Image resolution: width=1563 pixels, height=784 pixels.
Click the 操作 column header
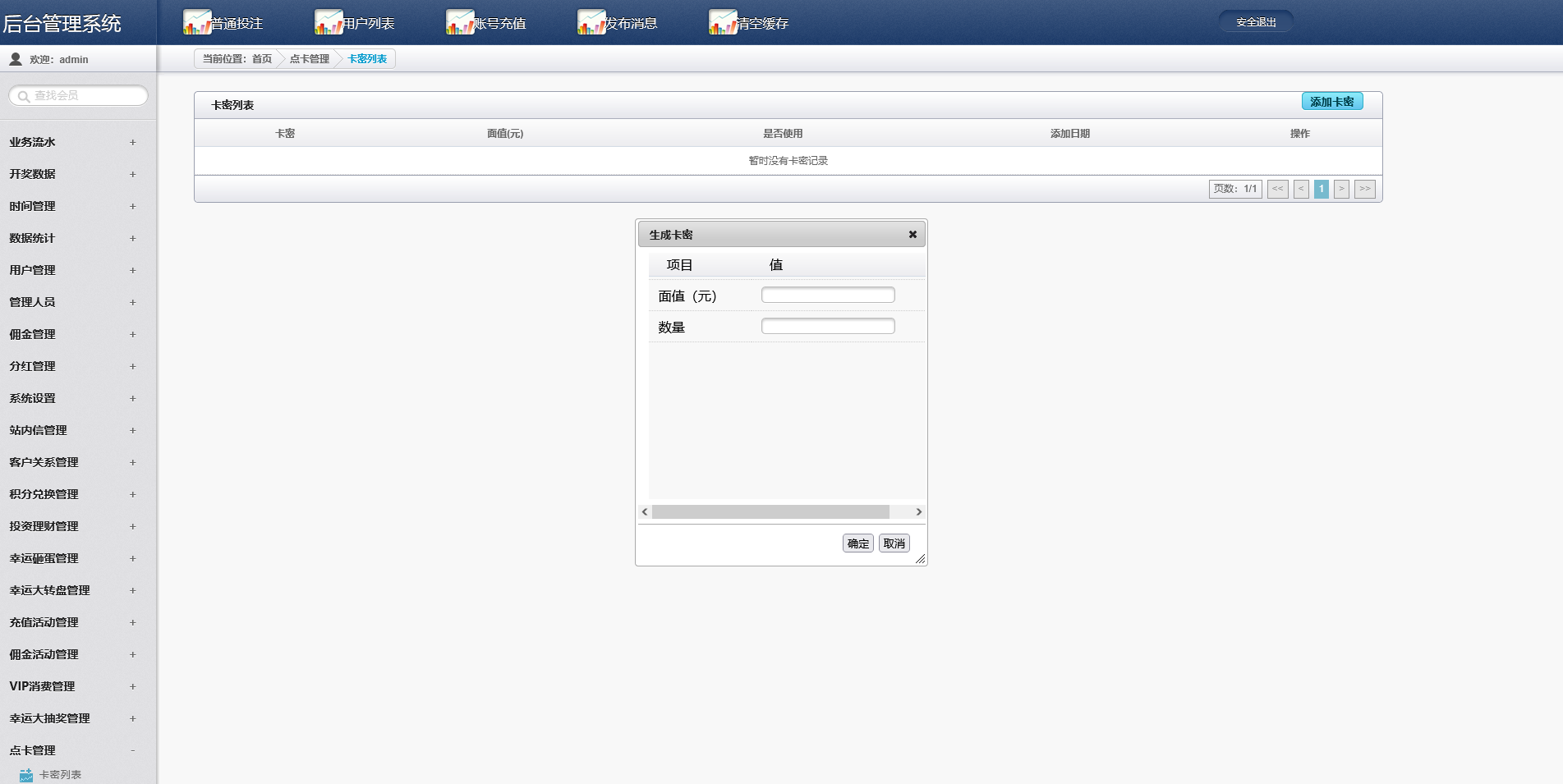click(1300, 134)
